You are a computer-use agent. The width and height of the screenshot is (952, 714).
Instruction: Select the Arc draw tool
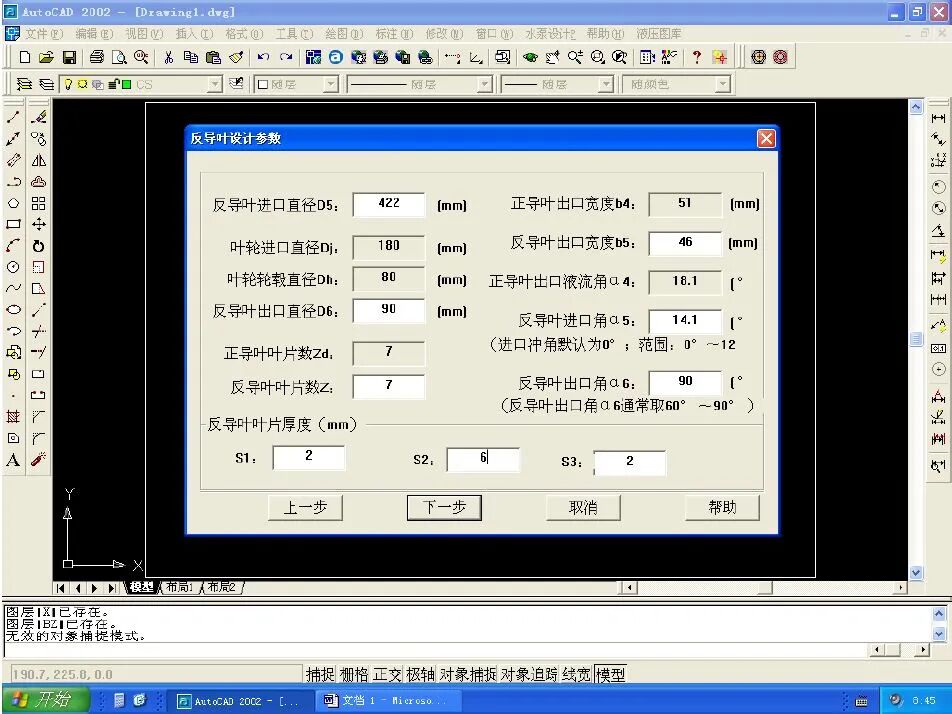(13, 246)
